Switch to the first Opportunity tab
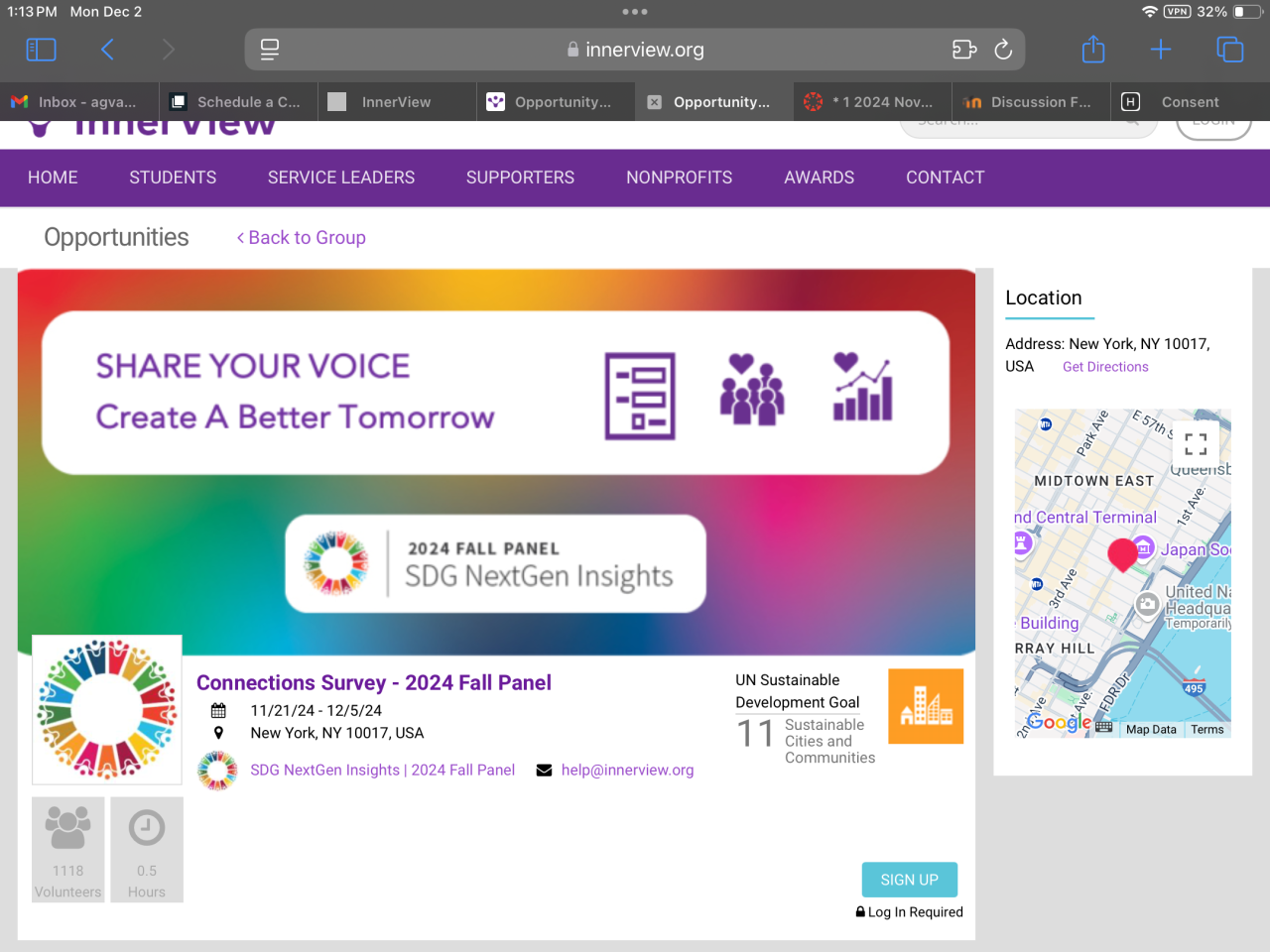1270x952 pixels. tap(556, 102)
